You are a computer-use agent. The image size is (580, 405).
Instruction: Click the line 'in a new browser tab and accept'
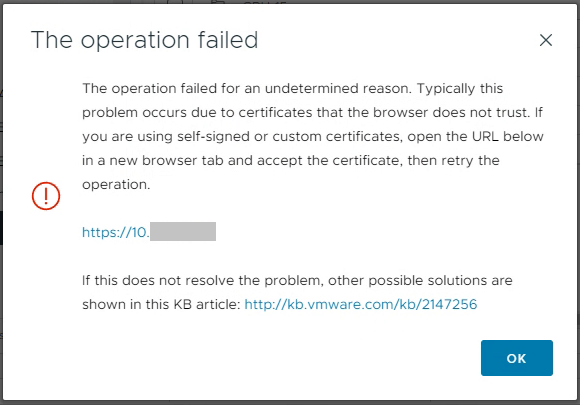click(x=291, y=161)
